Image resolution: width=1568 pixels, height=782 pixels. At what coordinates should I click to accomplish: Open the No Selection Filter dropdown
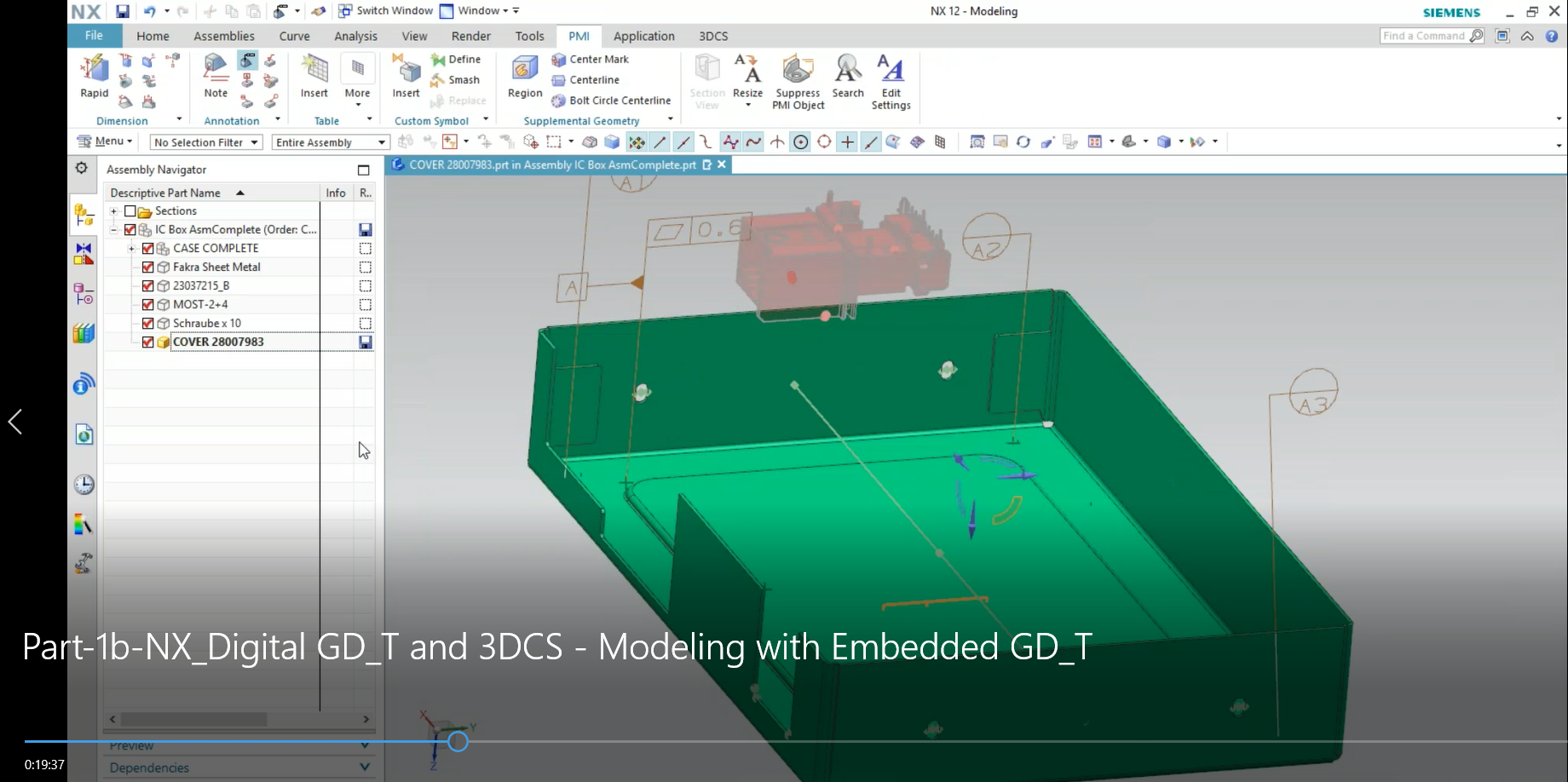point(255,142)
